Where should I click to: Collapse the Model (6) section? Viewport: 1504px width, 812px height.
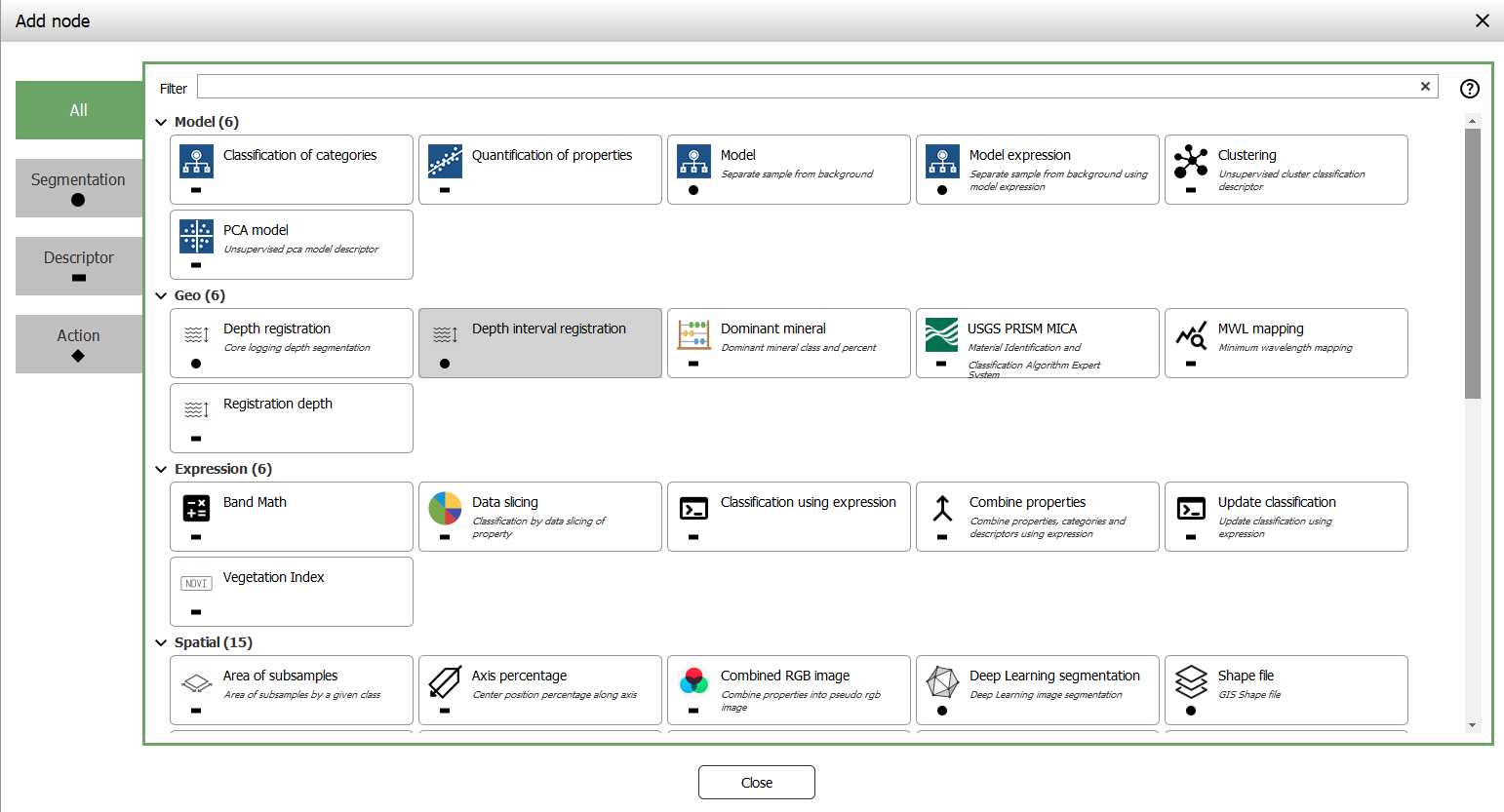point(161,122)
